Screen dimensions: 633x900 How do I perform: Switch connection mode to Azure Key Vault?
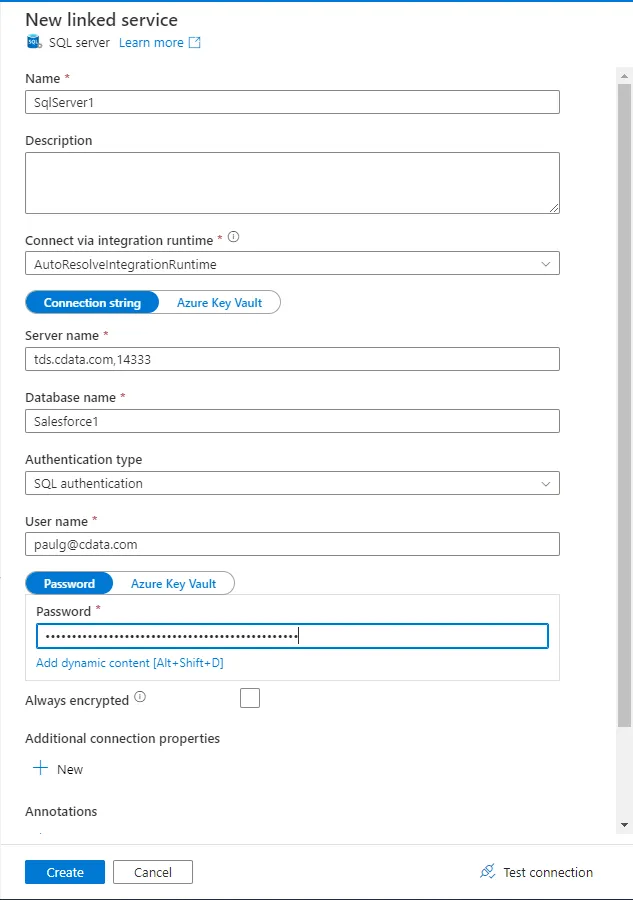pos(220,302)
